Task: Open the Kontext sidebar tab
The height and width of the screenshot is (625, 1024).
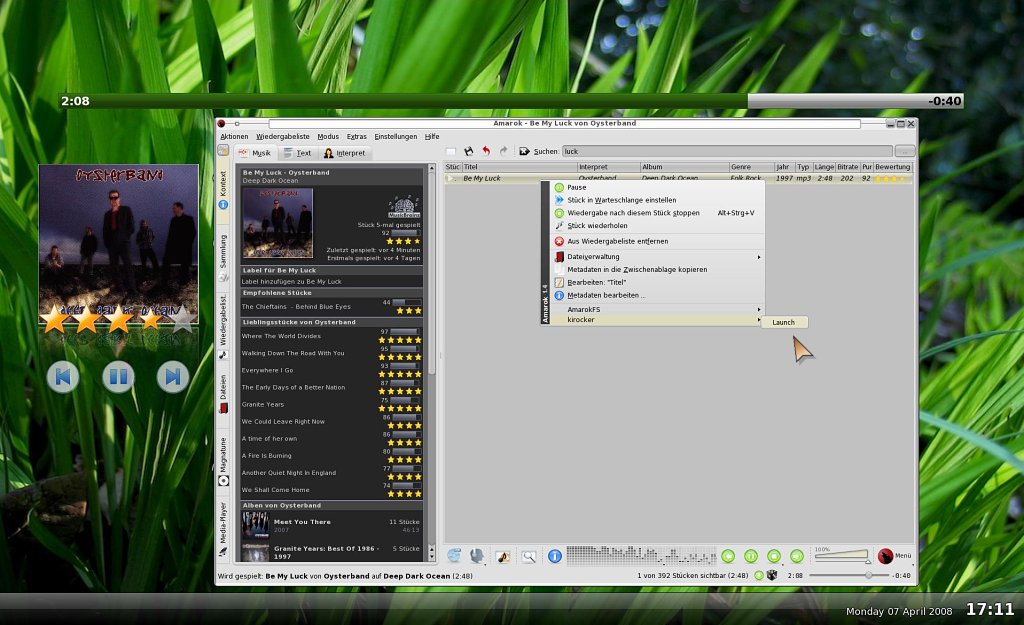Action: pyautogui.click(x=223, y=190)
